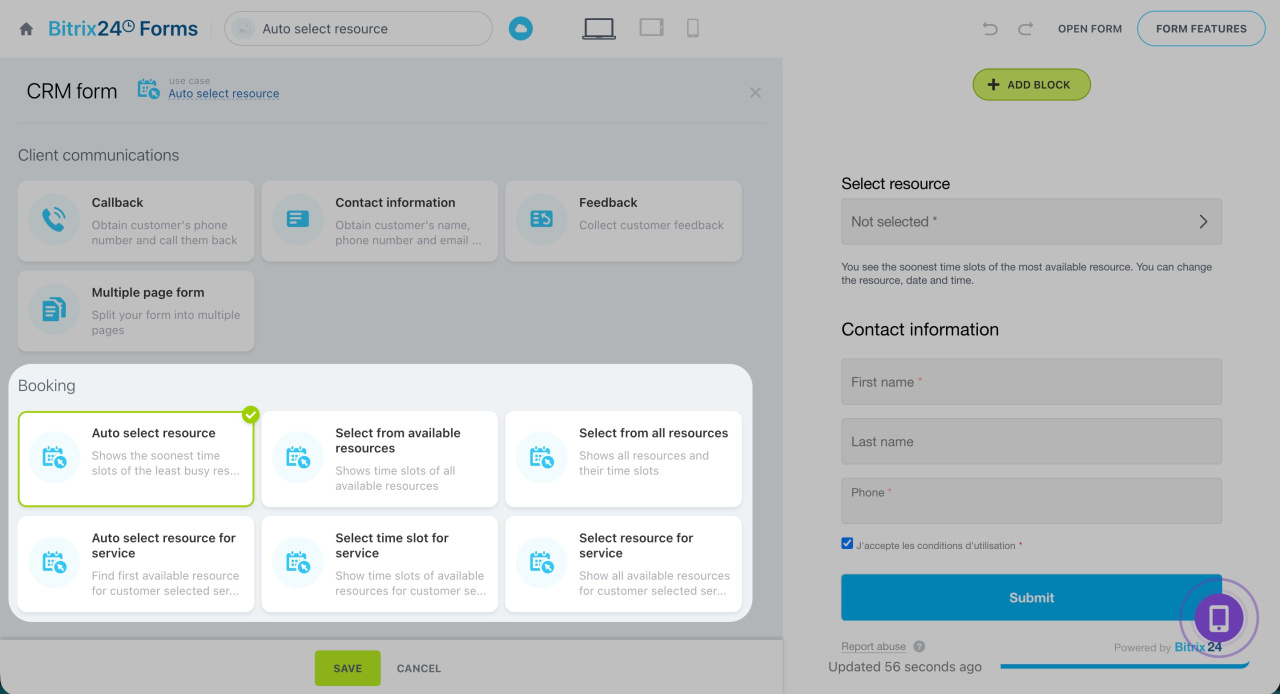Image resolution: width=1280 pixels, height=694 pixels.
Task: Click the blue cloud publish icon
Action: click(520, 29)
